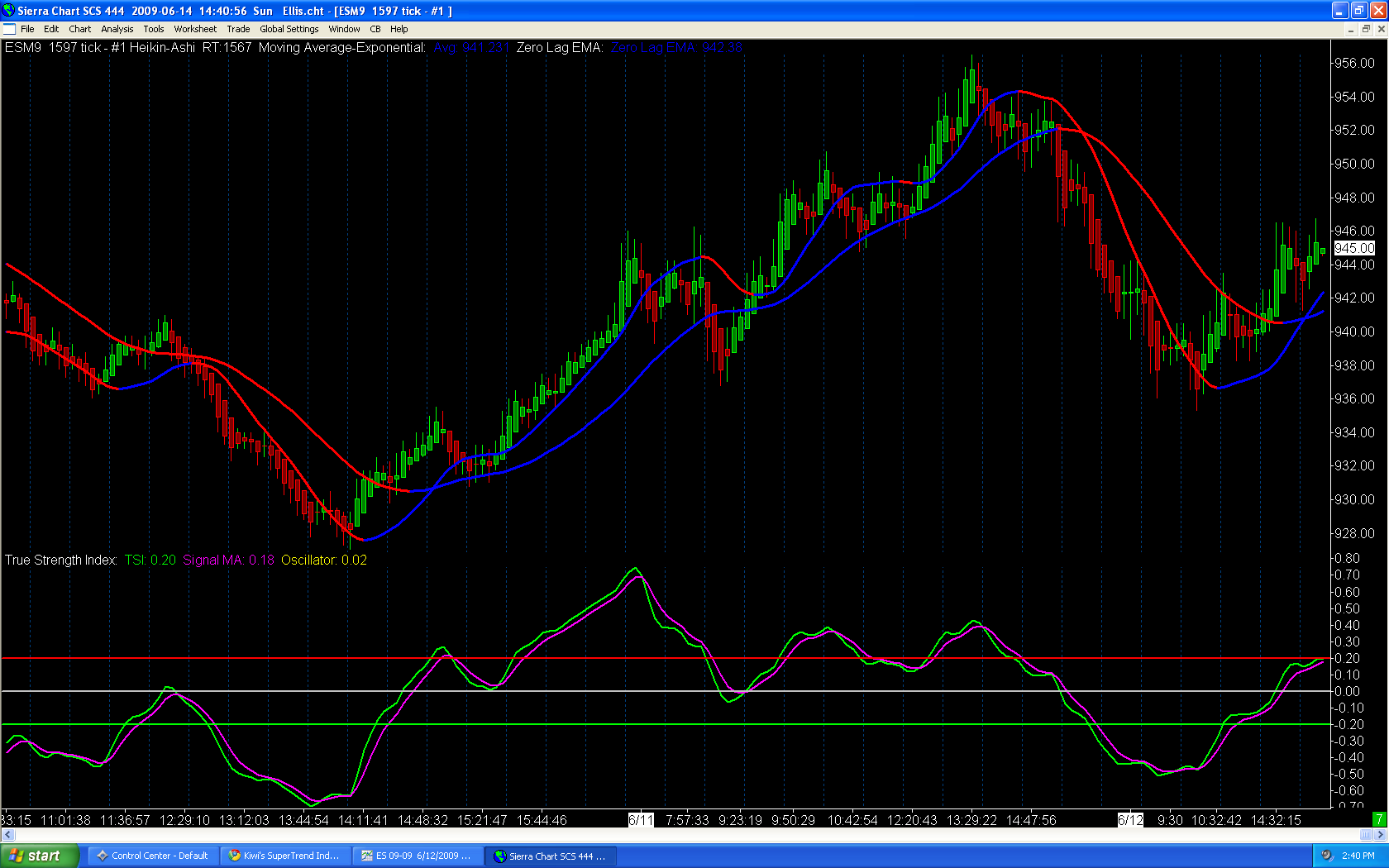1389x868 pixels.
Task: Click the 2:40 PM taskbar clock
Action: 1358,856
